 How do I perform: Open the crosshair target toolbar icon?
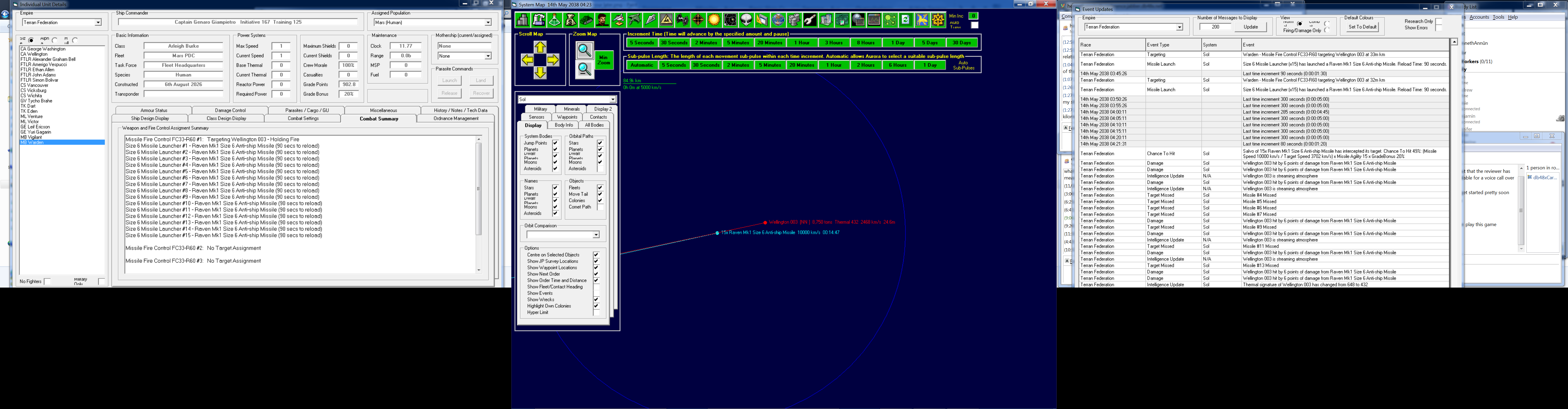(698, 20)
